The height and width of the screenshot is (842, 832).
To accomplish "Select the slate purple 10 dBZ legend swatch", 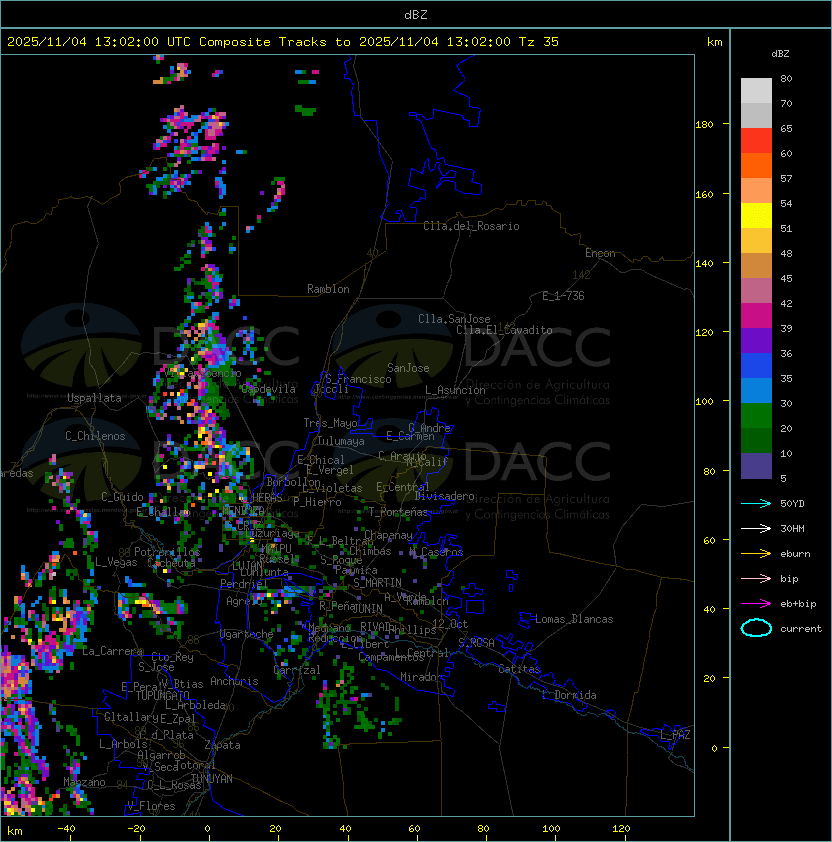I will point(756,466).
